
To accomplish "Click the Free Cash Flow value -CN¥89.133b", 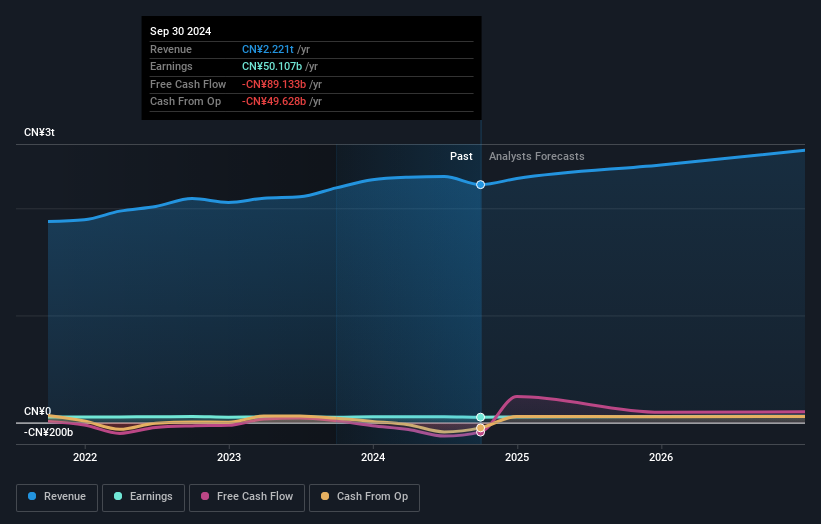I will pos(274,84).
